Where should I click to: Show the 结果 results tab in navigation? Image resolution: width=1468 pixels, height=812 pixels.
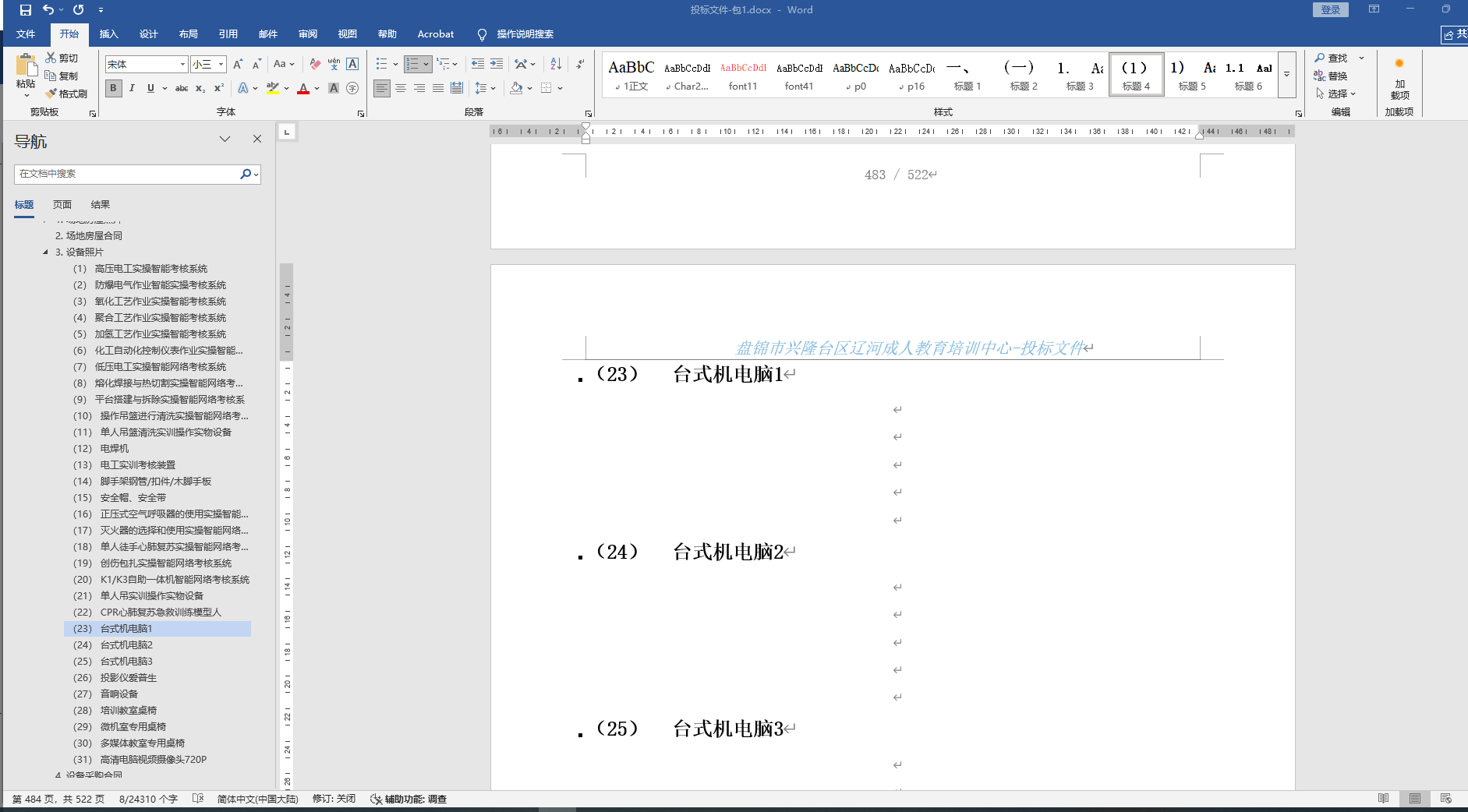(101, 205)
